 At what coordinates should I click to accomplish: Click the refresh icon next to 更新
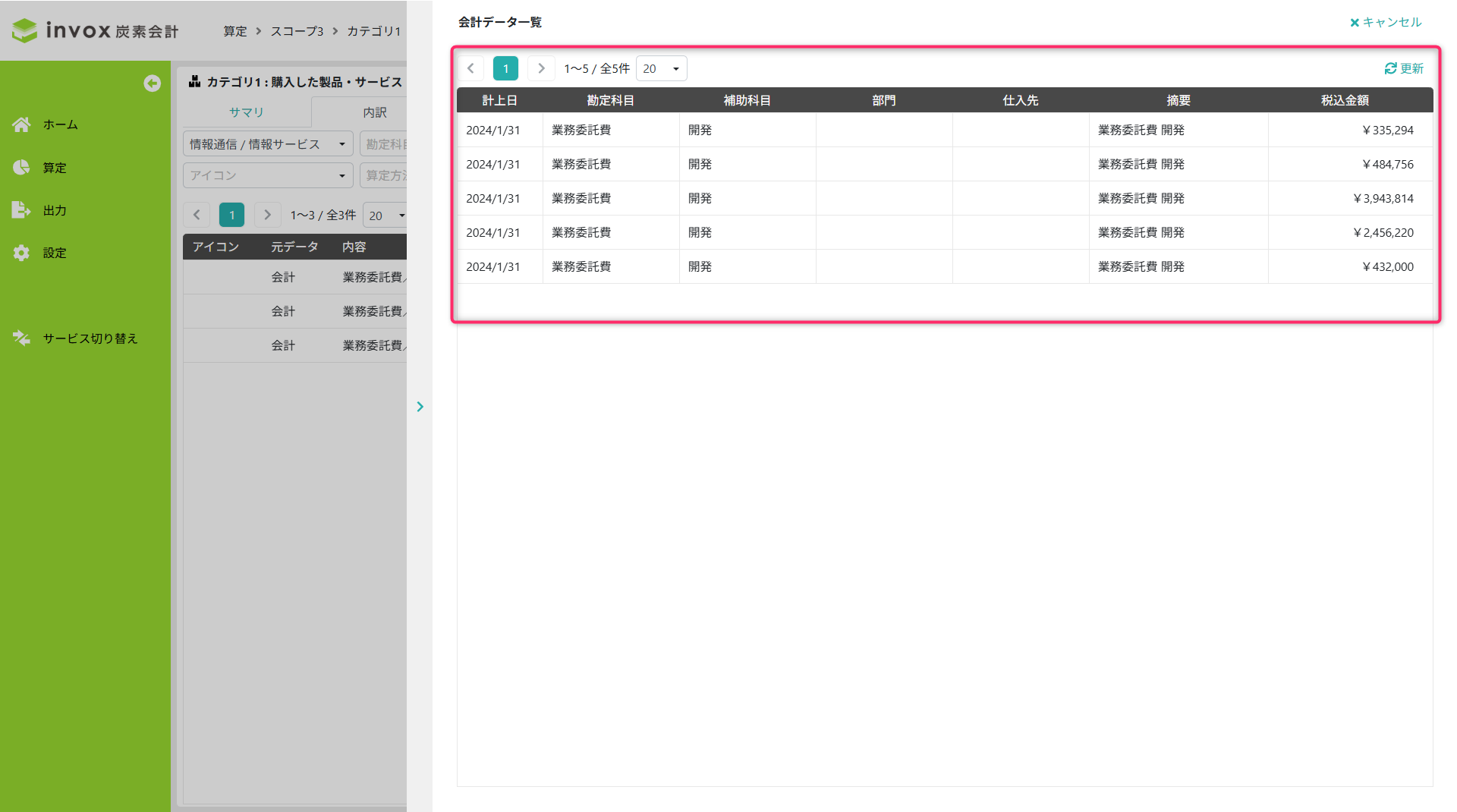click(x=1390, y=68)
